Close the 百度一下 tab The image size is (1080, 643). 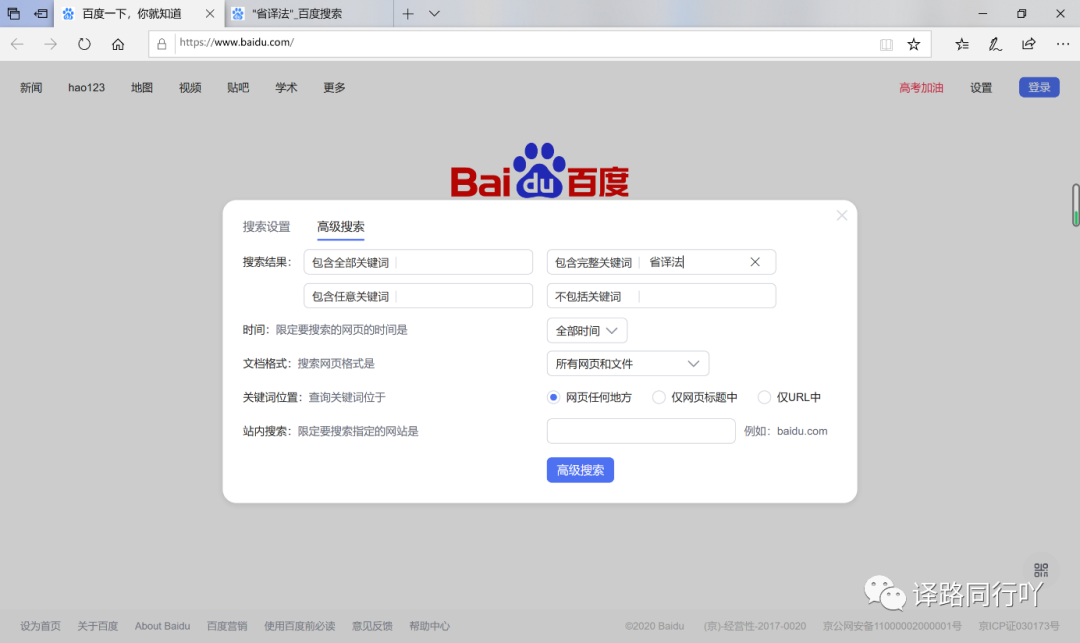click(210, 14)
